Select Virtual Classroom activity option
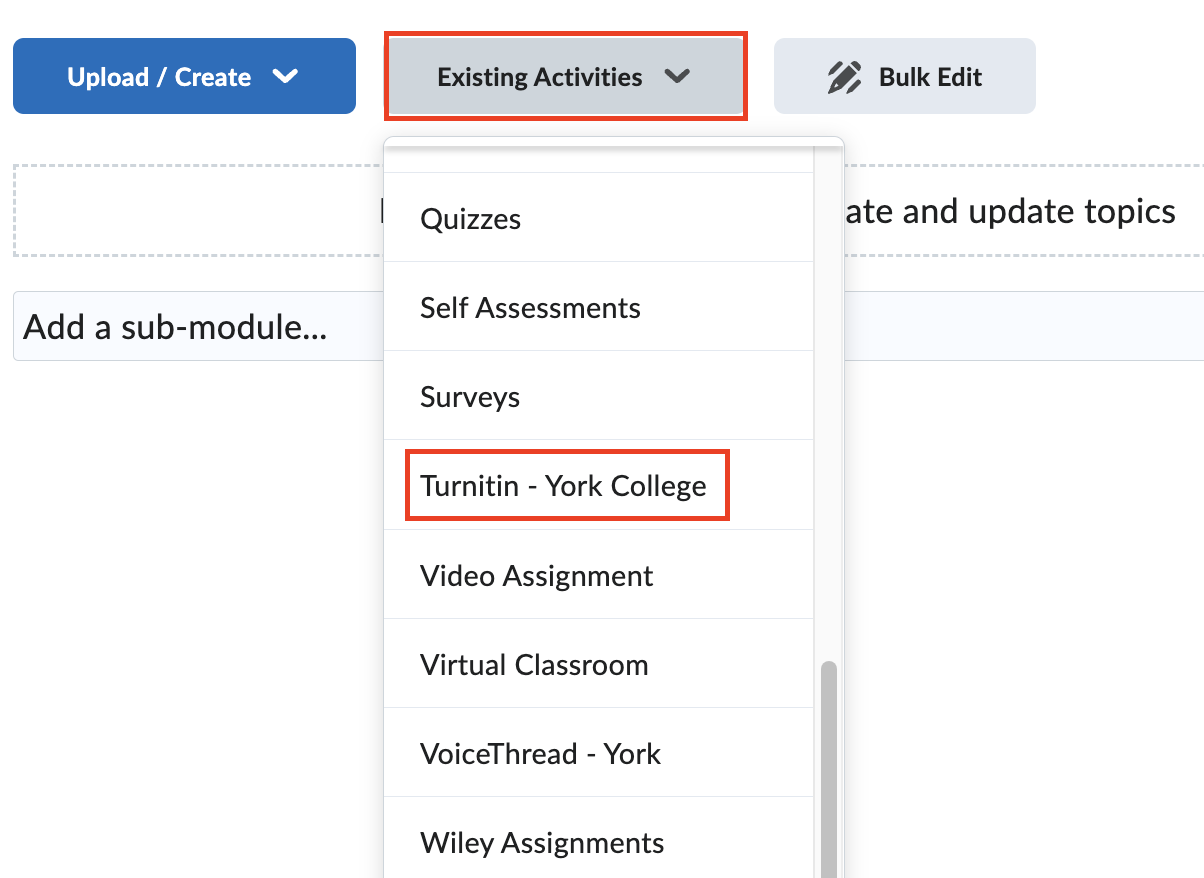This screenshot has width=1204, height=878. click(x=533, y=663)
